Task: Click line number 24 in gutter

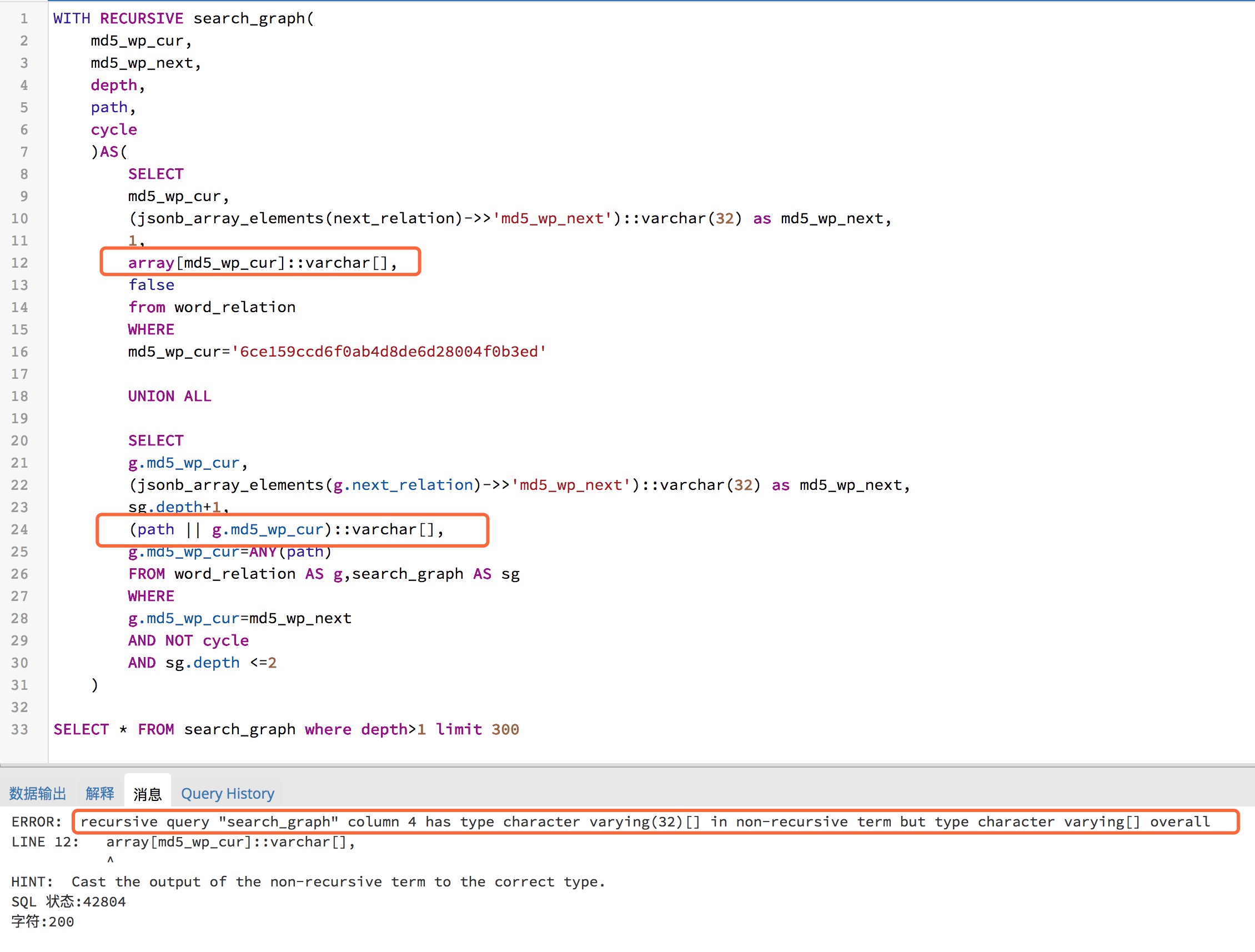Action: [19, 529]
